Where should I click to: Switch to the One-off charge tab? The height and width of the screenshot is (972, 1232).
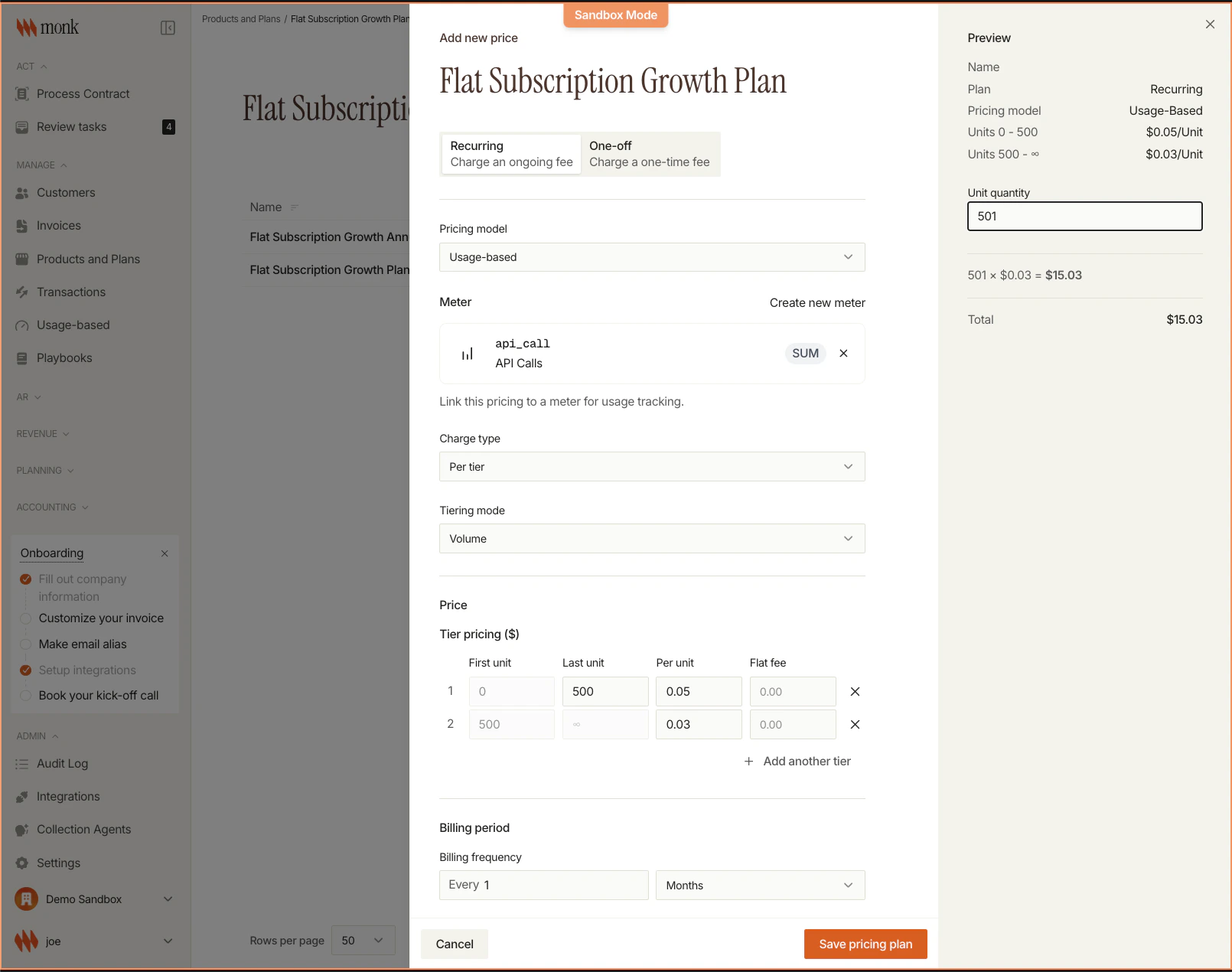[650, 153]
